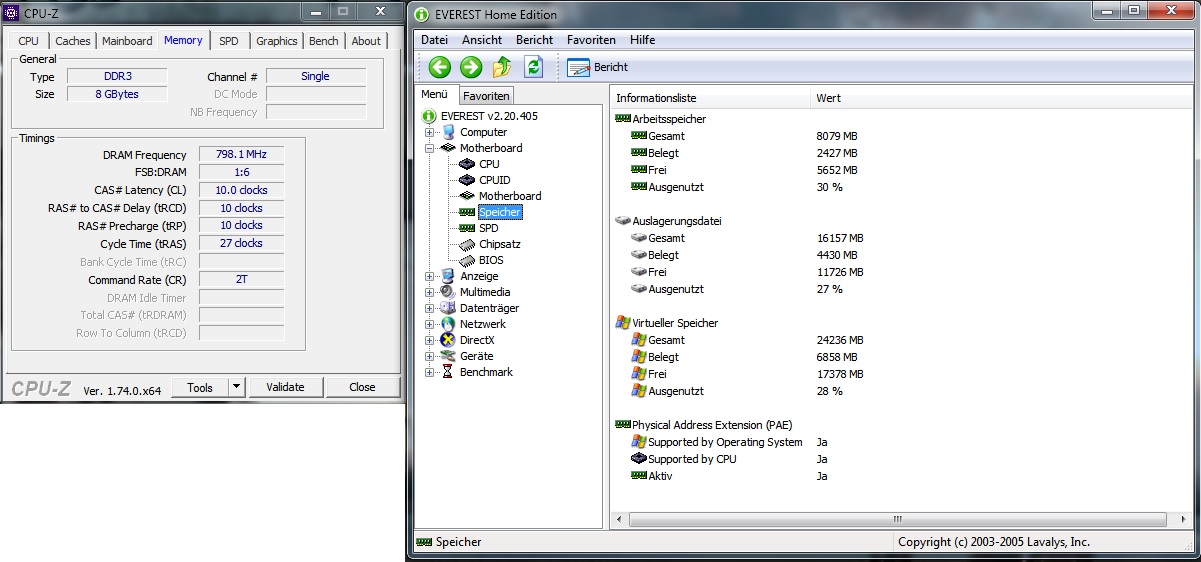1201x562 pixels.
Task: Open the Hilfe menu
Action: pos(643,40)
